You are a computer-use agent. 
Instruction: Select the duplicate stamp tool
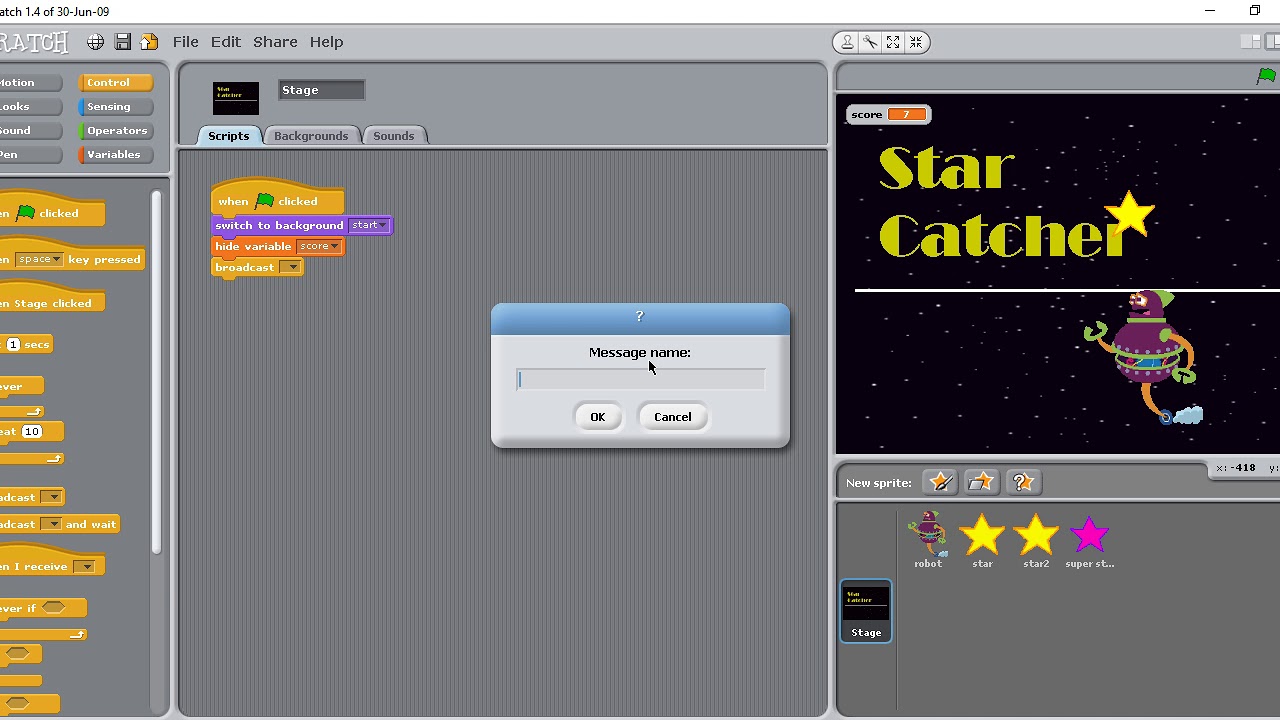tap(847, 42)
